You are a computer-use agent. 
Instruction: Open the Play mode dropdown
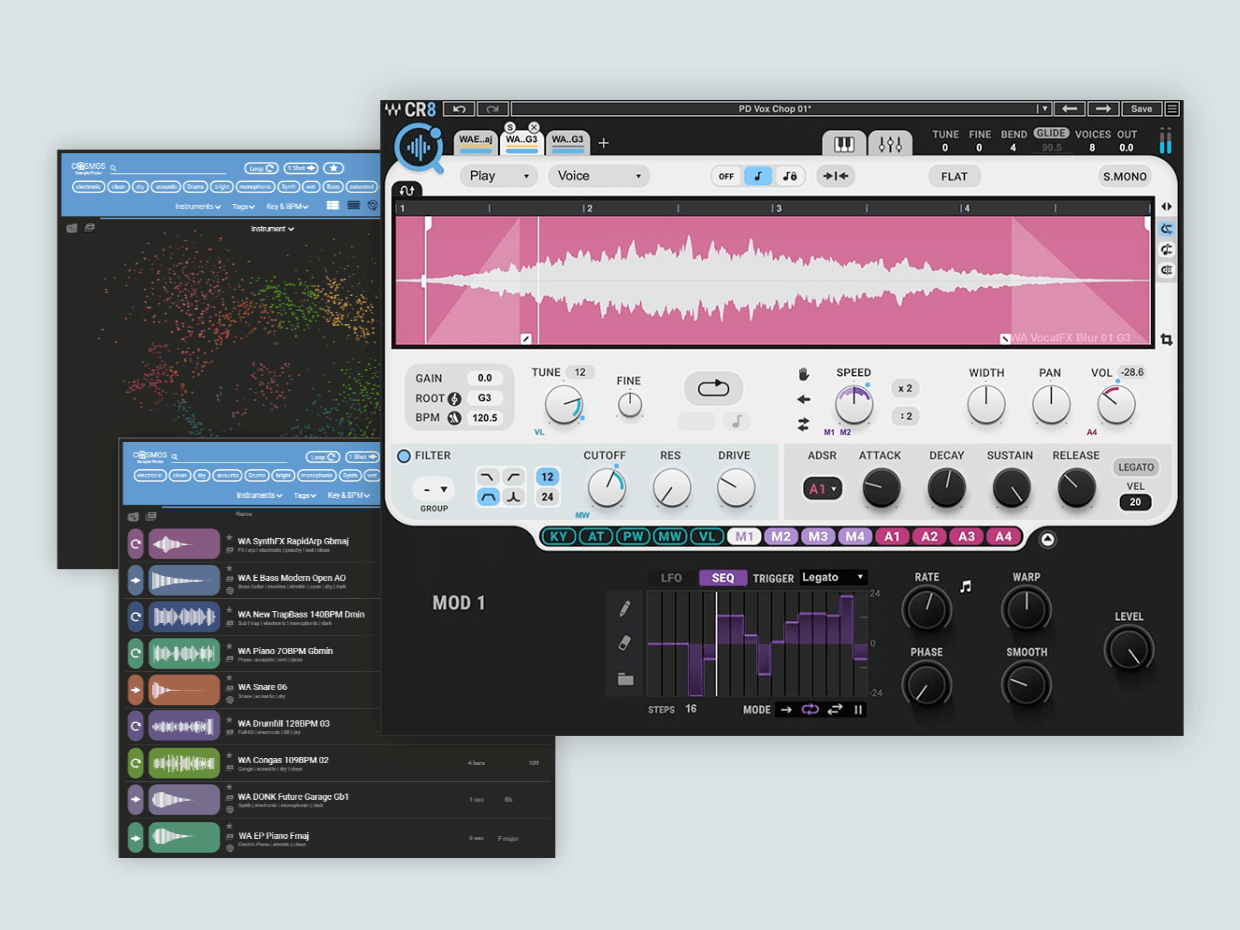(499, 176)
